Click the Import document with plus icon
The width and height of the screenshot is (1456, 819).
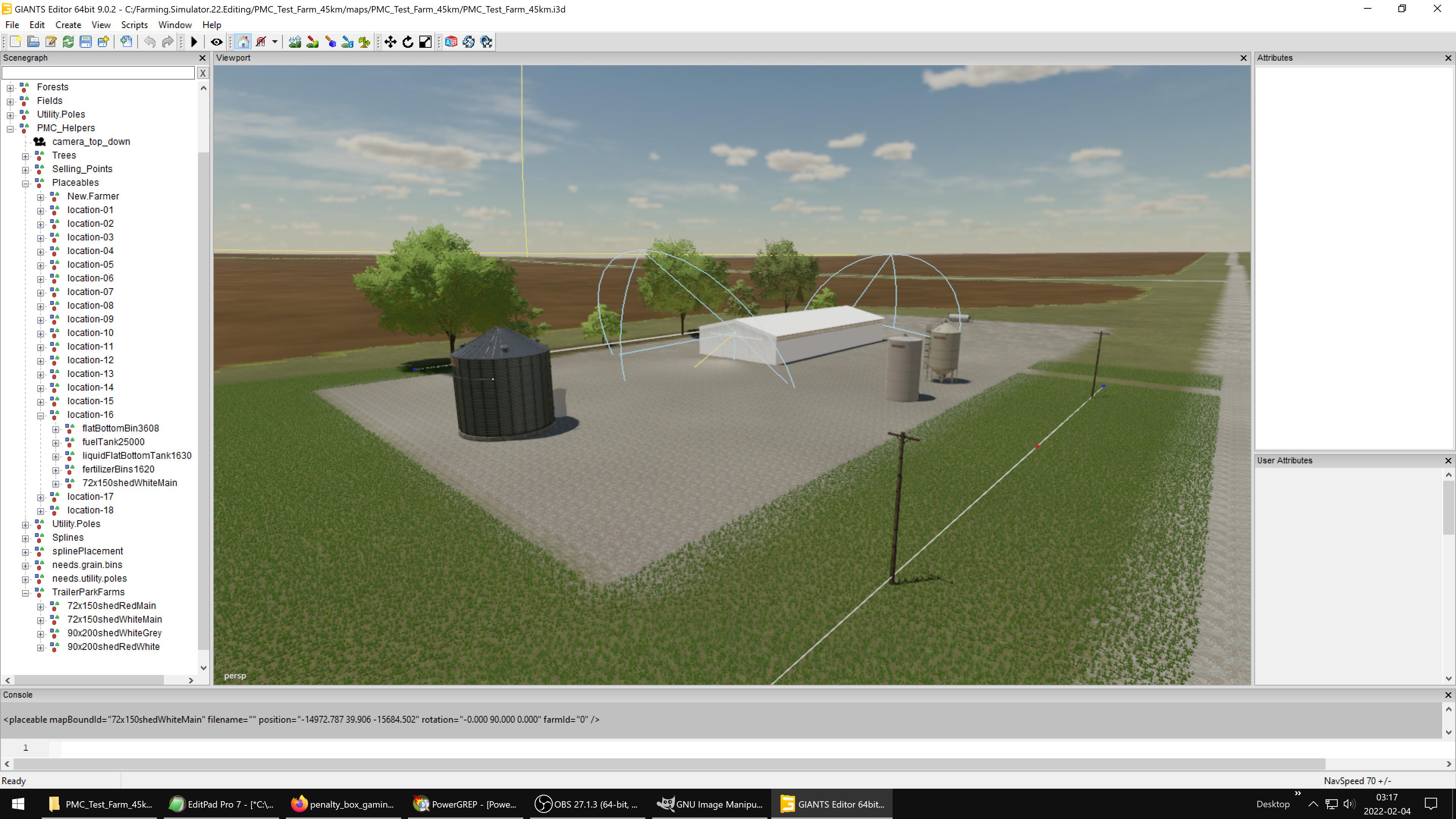(127, 42)
